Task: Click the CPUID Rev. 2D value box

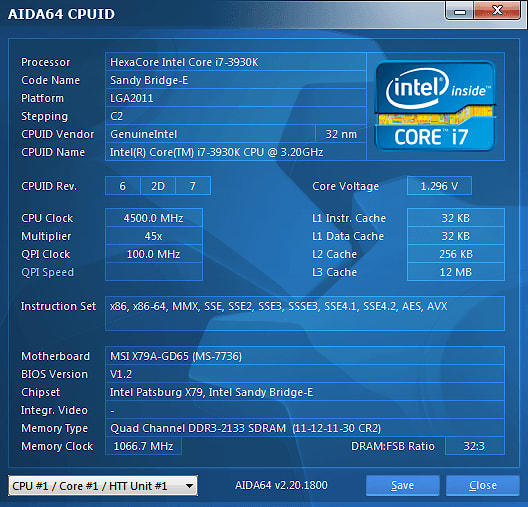Action: (x=158, y=186)
